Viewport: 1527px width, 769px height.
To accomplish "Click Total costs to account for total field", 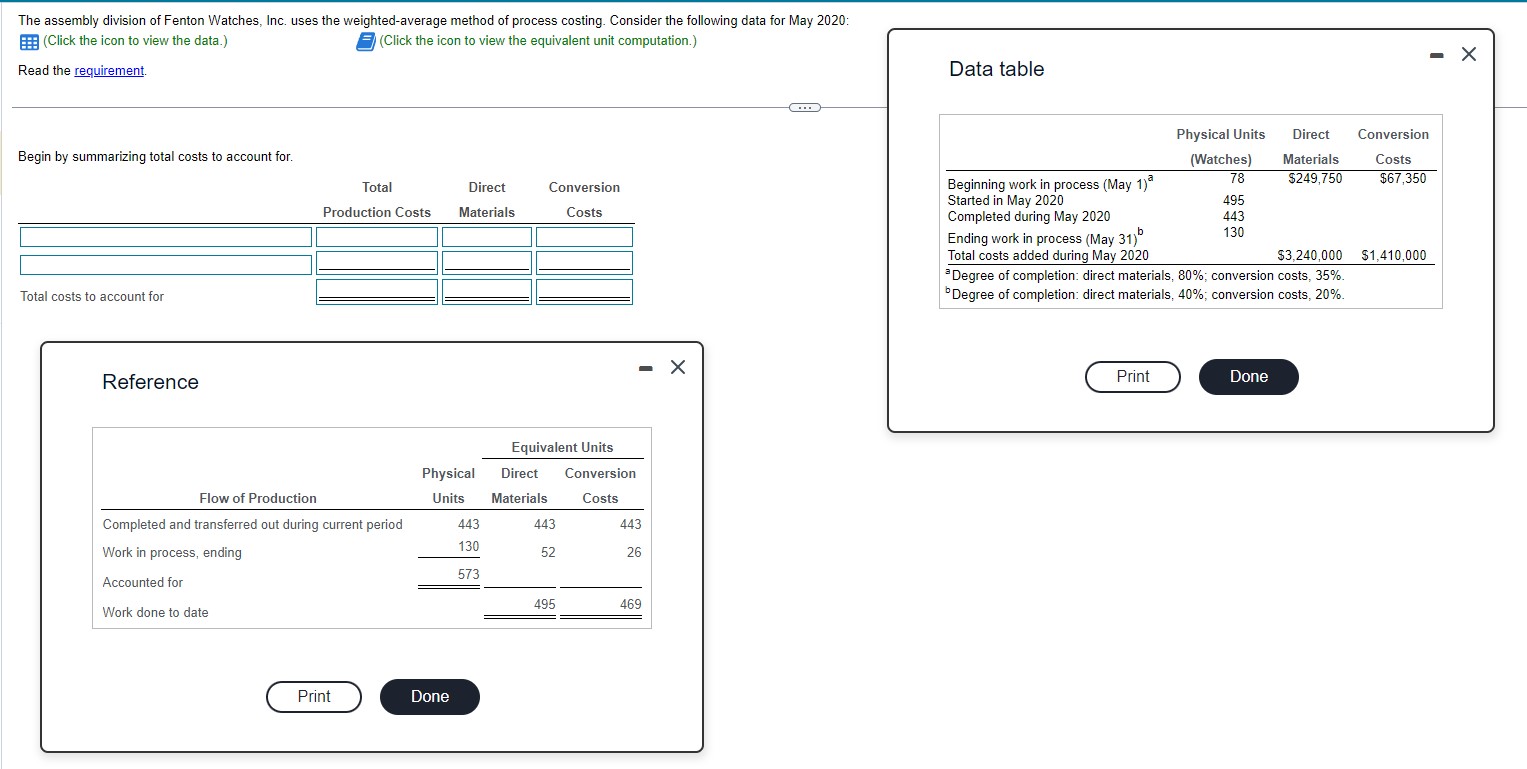I will point(377,292).
